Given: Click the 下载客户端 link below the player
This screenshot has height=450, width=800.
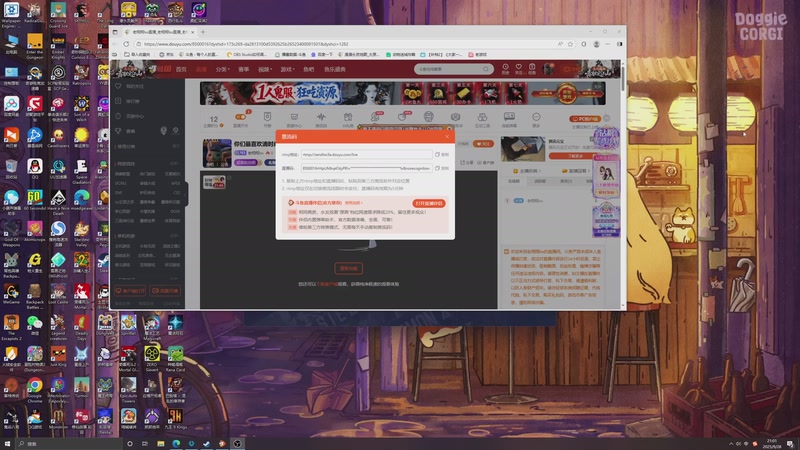Looking at the screenshot, I should tap(328, 284).
